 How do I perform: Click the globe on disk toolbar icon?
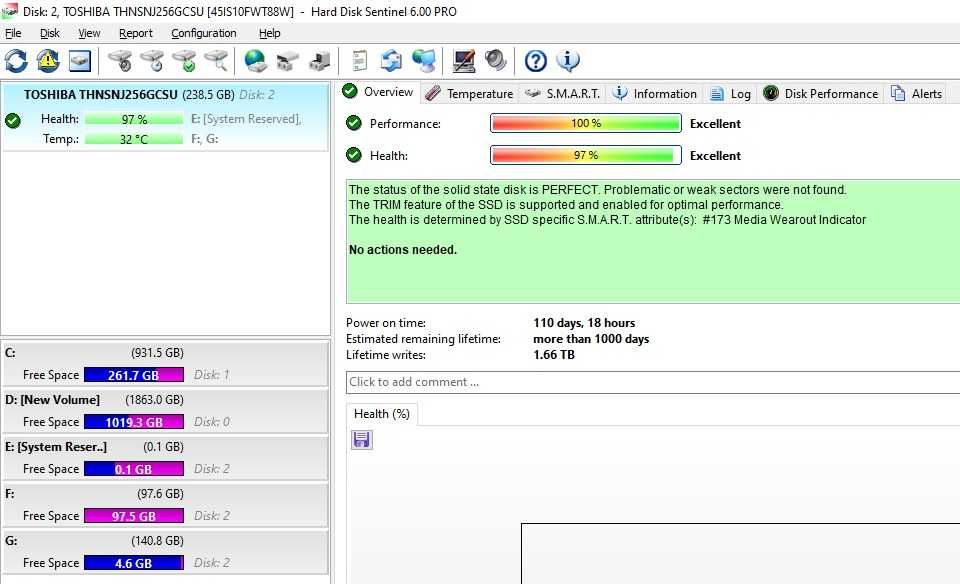pos(255,61)
